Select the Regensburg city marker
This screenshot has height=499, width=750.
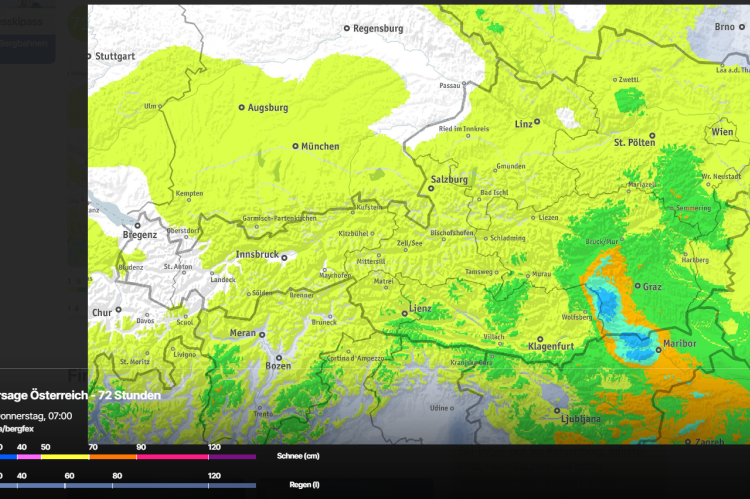tap(347, 28)
